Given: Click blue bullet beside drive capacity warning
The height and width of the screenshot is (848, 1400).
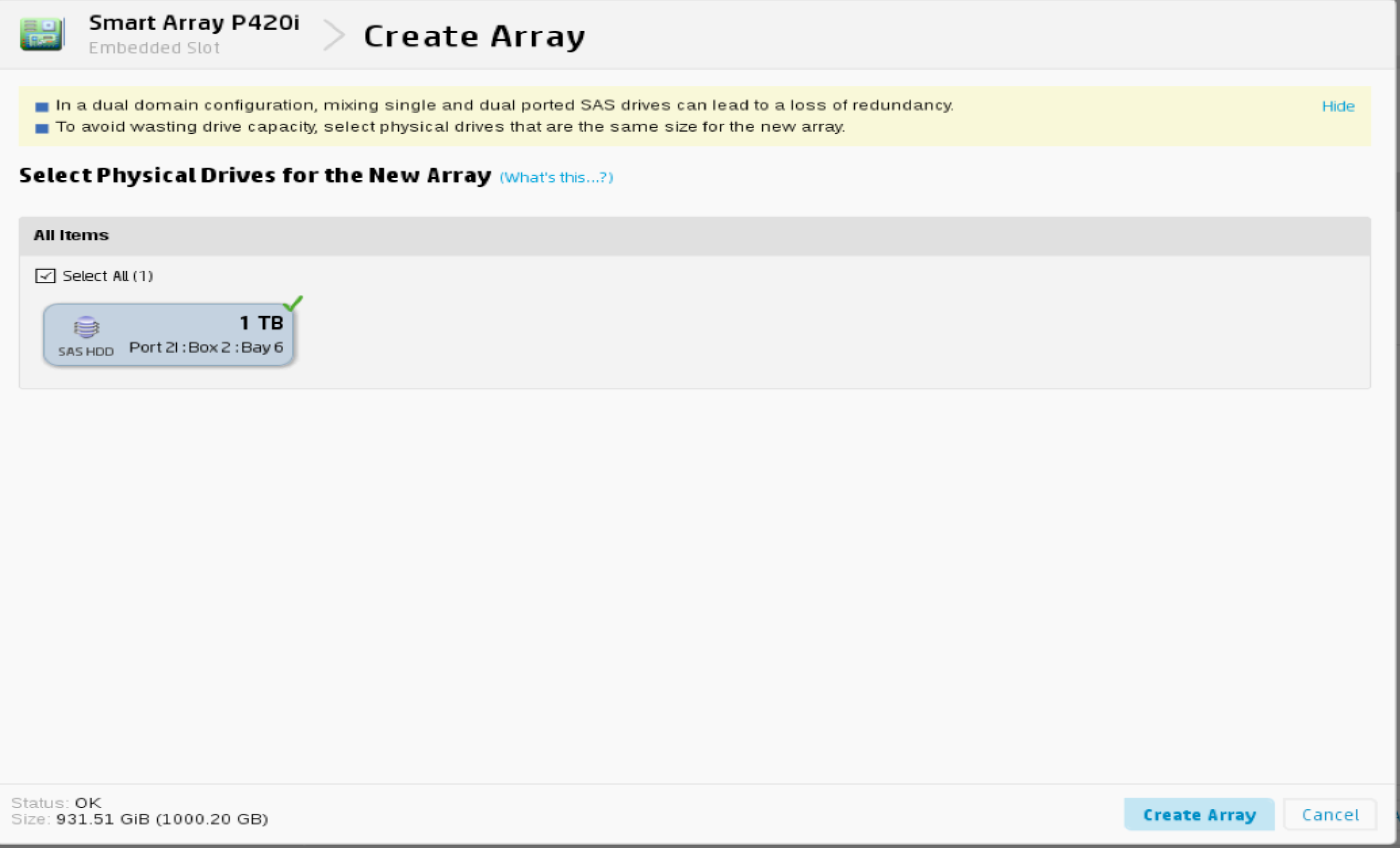Looking at the screenshot, I should pyautogui.click(x=42, y=128).
